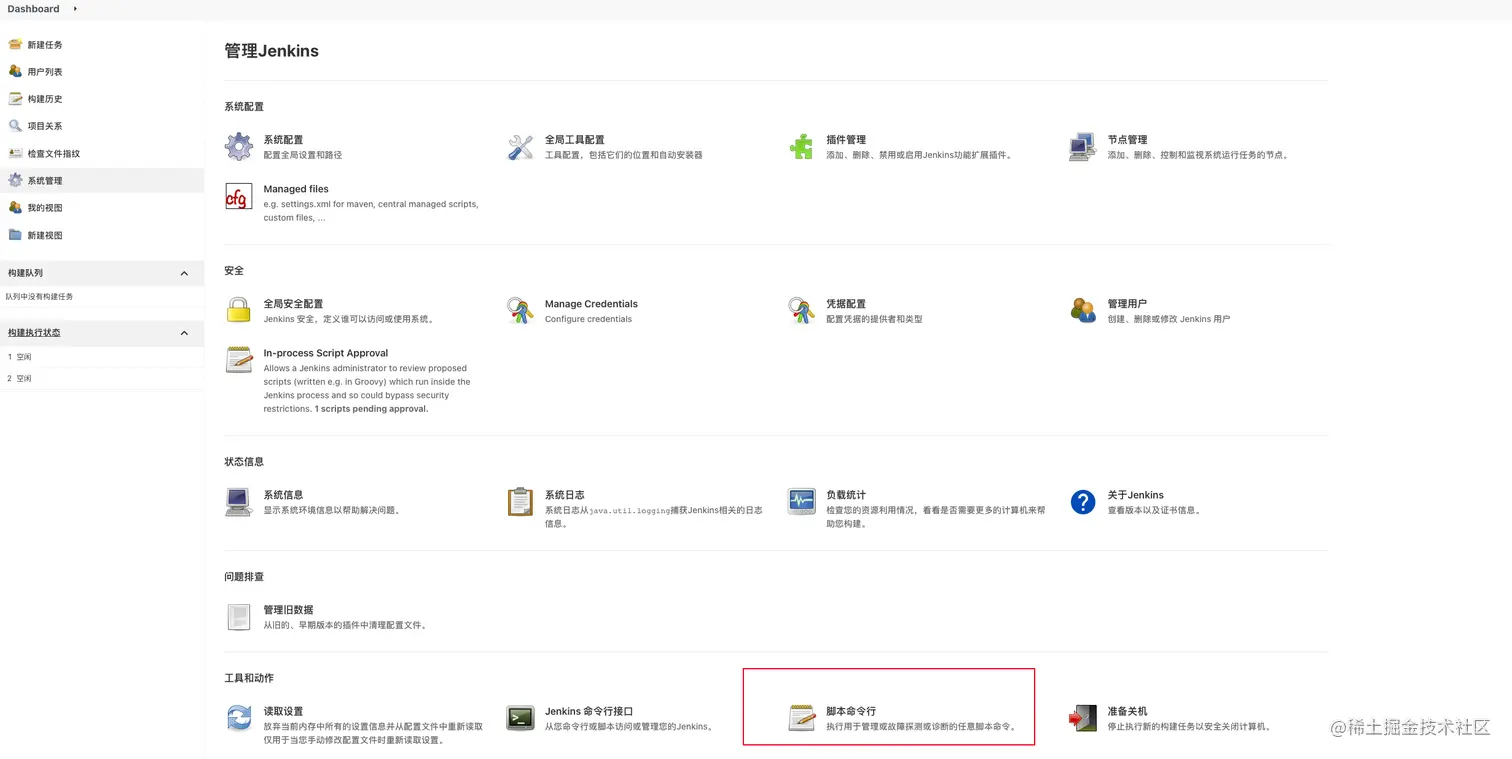Select executor row "1 空闲"
This screenshot has height=759, width=1512.
pyautogui.click(x=101, y=357)
